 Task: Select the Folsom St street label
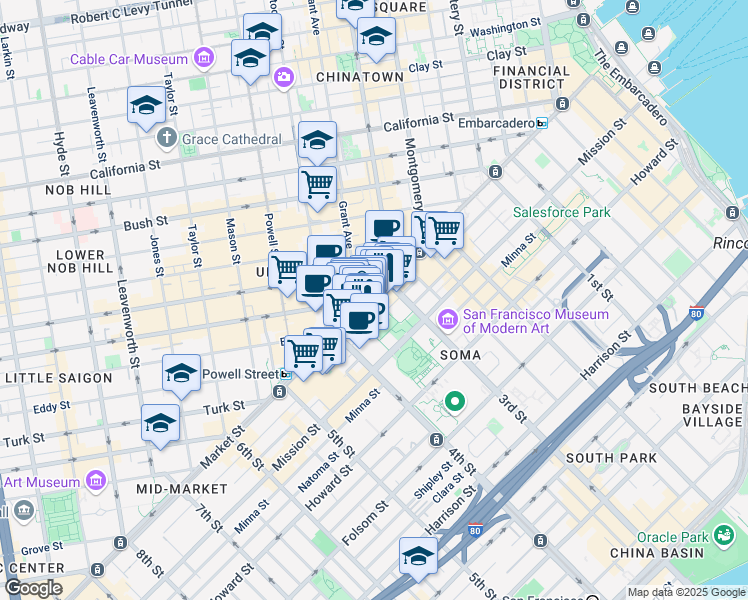coord(365,523)
